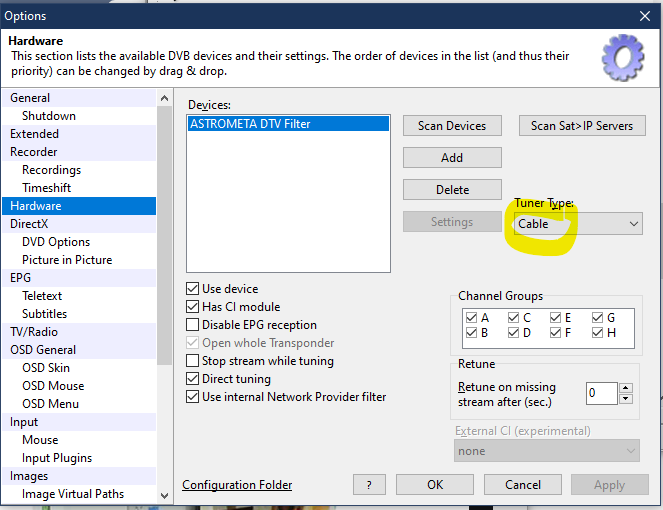
Task: Click the Scan Devices button
Action: coord(452,126)
